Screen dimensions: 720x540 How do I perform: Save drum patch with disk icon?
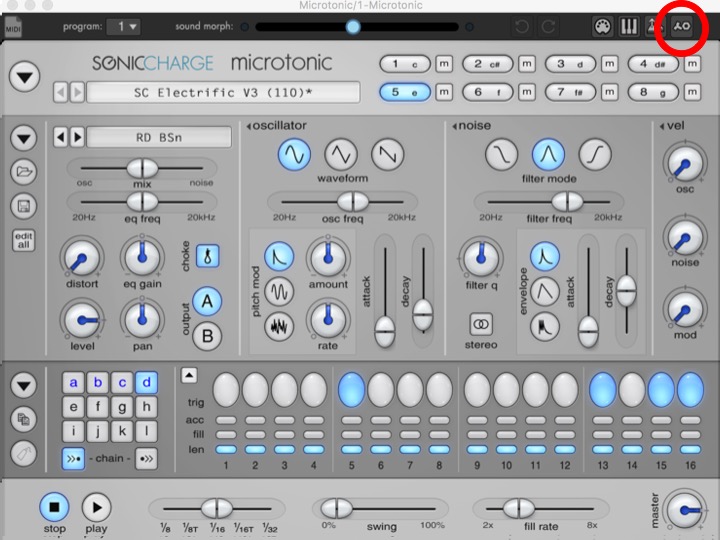(24, 206)
